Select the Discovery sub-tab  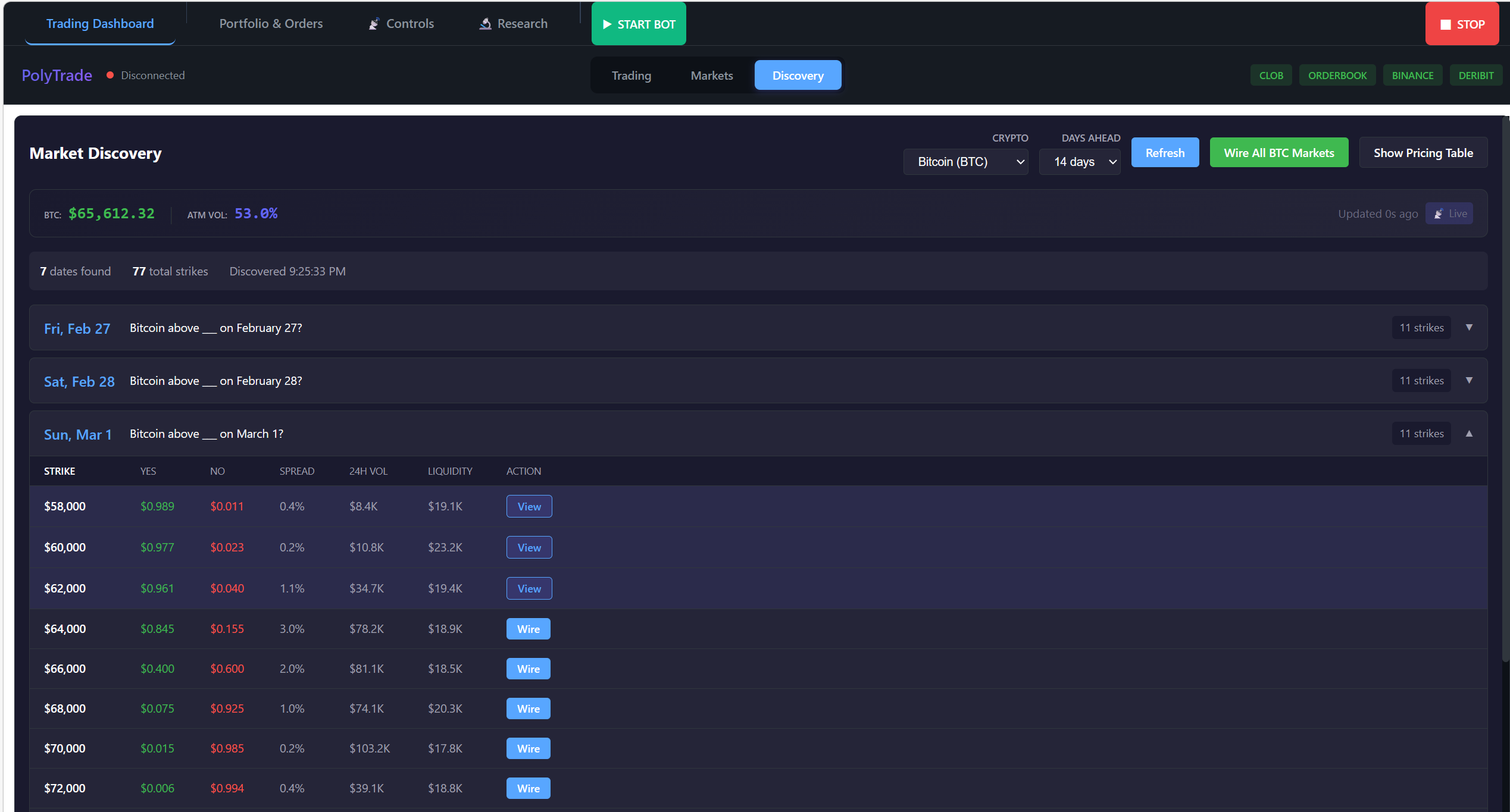click(x=798, y=76)
